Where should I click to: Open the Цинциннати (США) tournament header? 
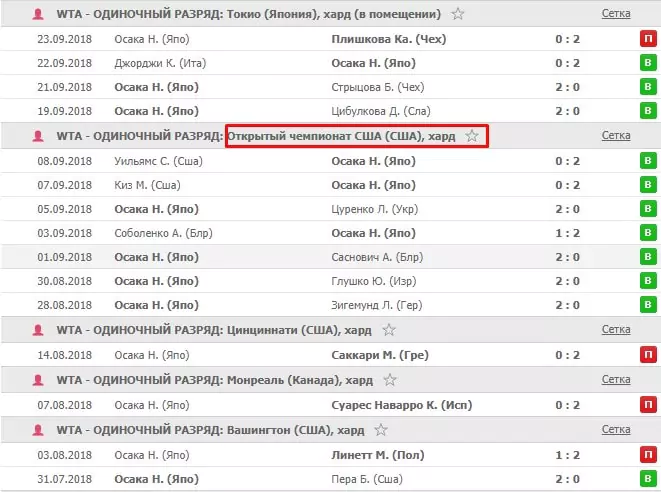[299, 330]
